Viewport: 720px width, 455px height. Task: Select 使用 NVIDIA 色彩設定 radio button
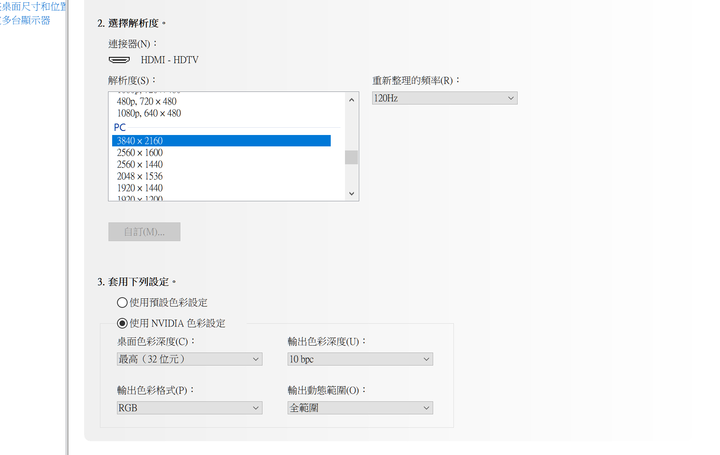pyautogui.click(x=122, y=323)
